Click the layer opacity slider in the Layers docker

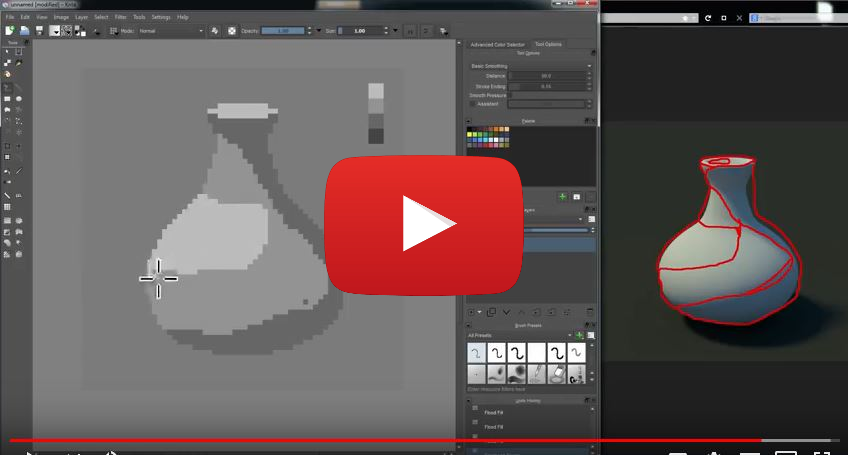555,230
